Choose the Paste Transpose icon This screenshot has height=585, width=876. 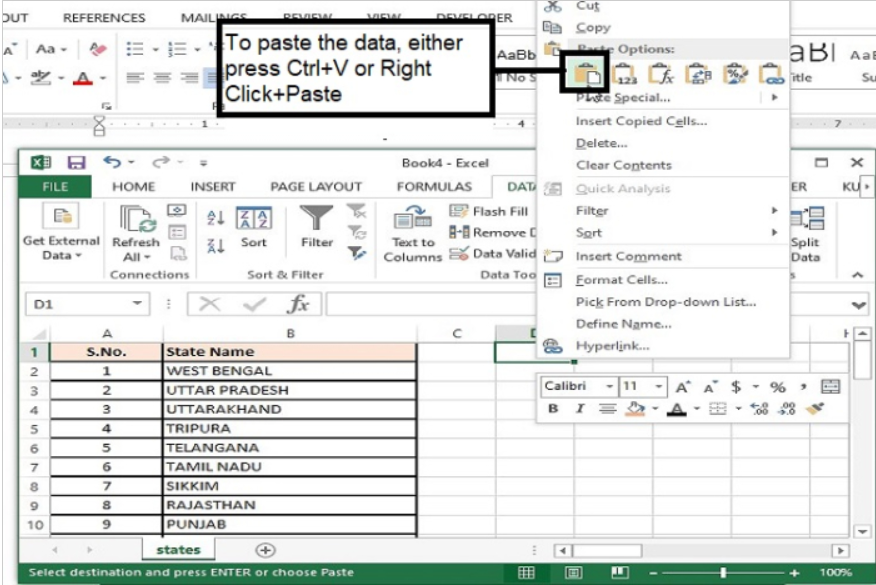point(698,74)
